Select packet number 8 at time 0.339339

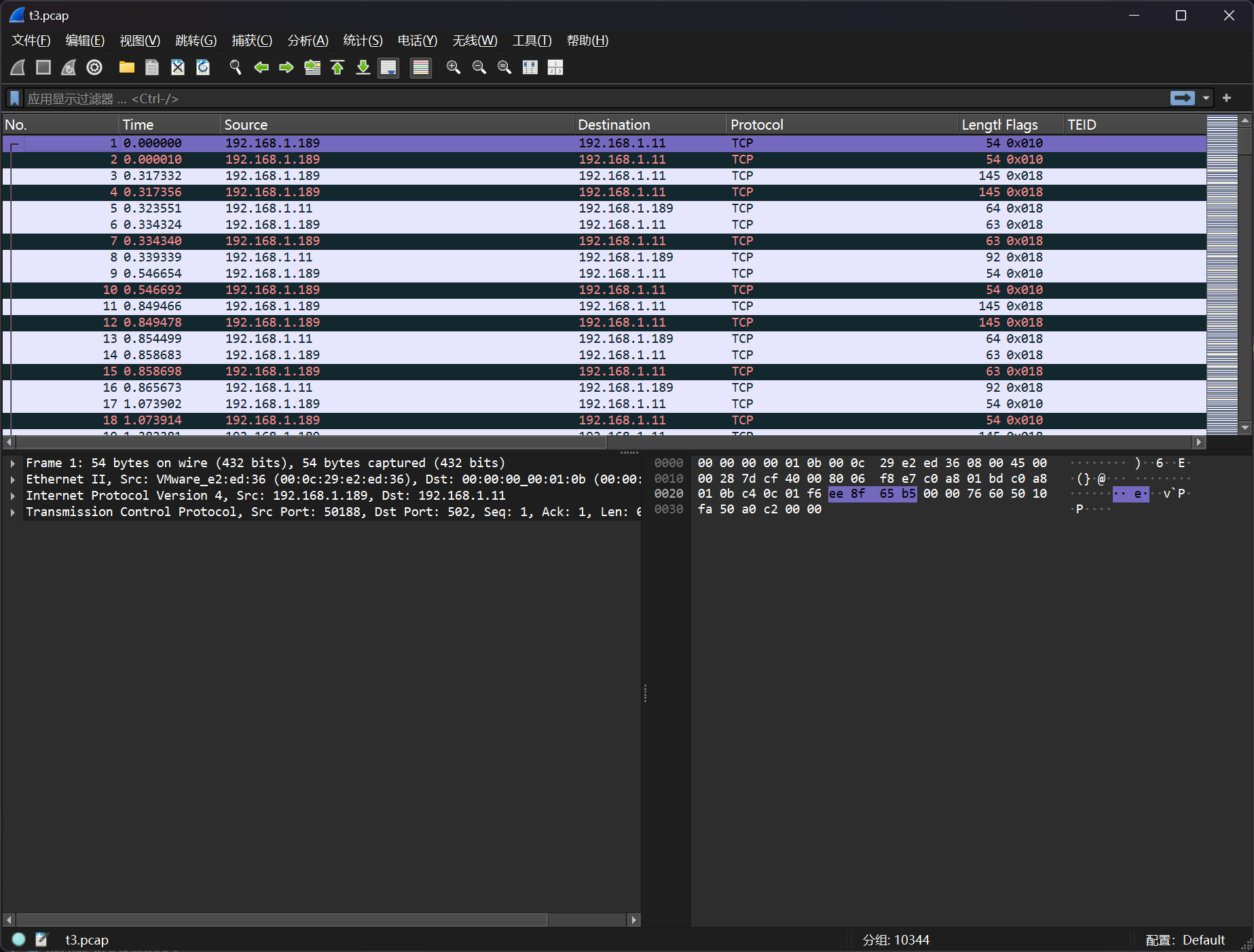(x=604, y=257)
